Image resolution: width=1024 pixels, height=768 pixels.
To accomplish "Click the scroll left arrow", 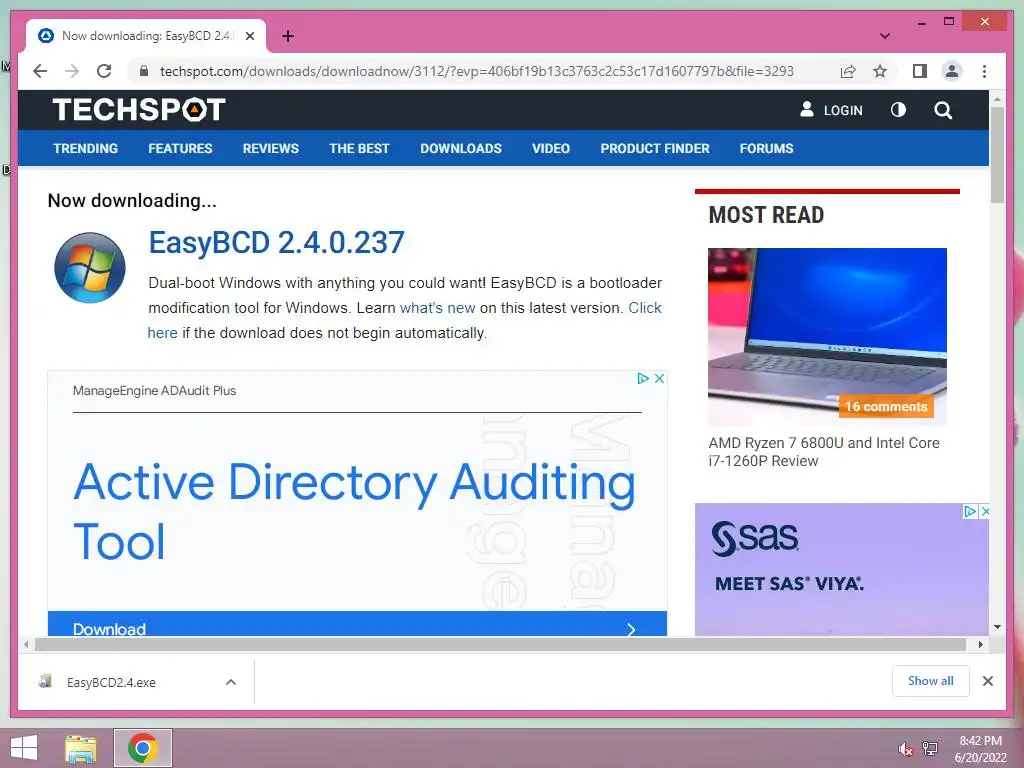I will coord(25,645).
